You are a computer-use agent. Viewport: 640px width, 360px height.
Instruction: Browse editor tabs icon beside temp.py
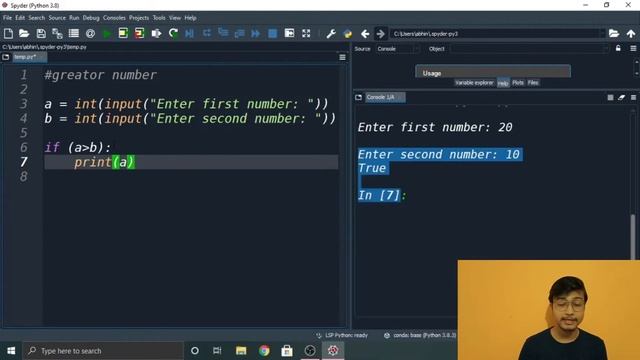coord(6,57)
